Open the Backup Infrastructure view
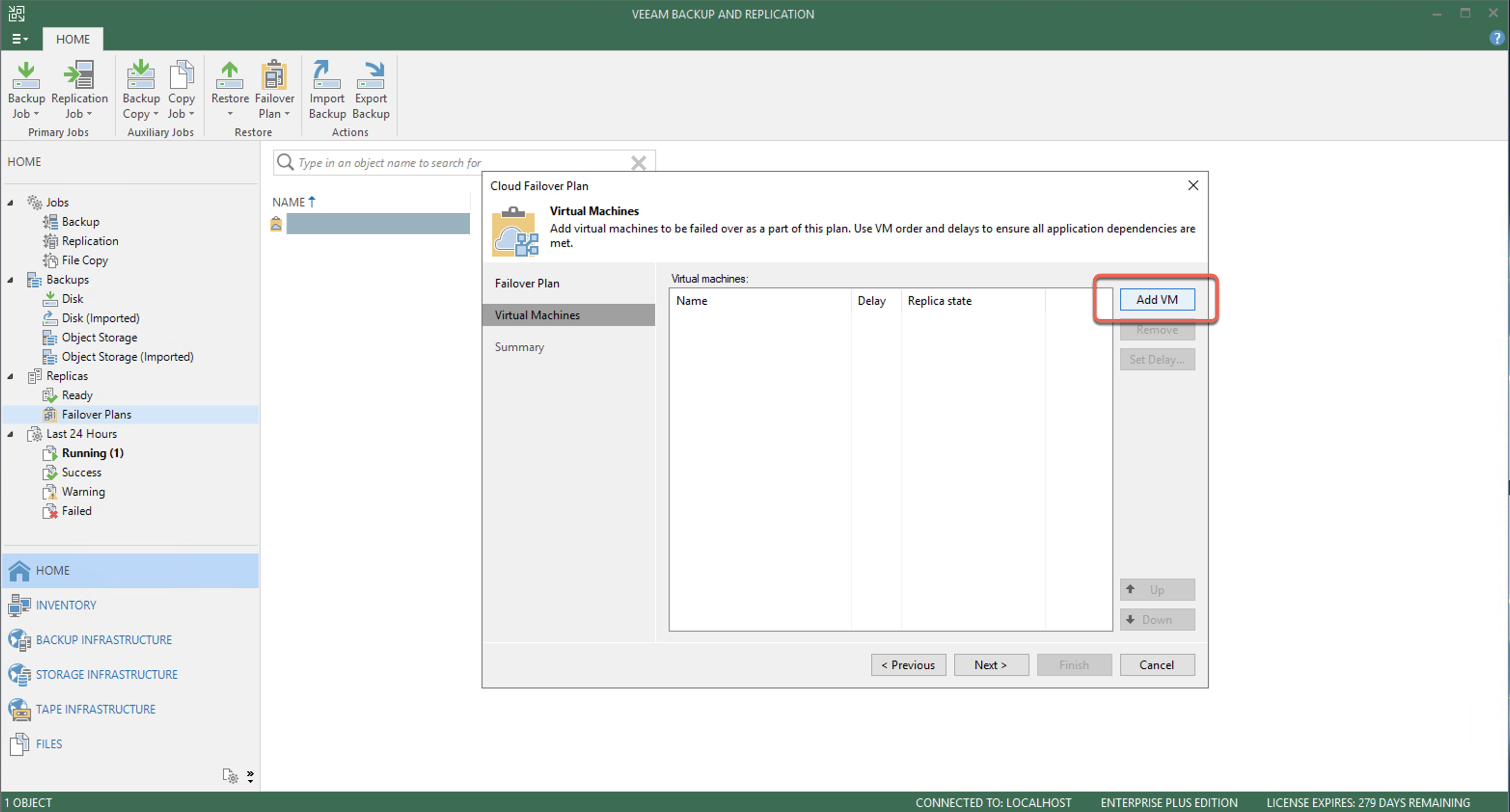 [103, 640]
